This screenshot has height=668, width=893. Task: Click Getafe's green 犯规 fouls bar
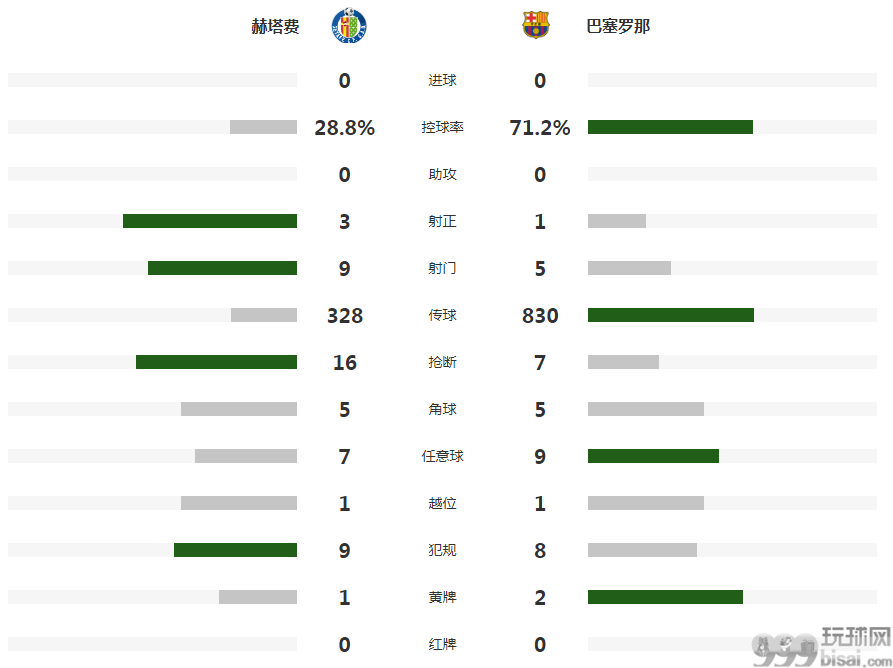(235, 550)
